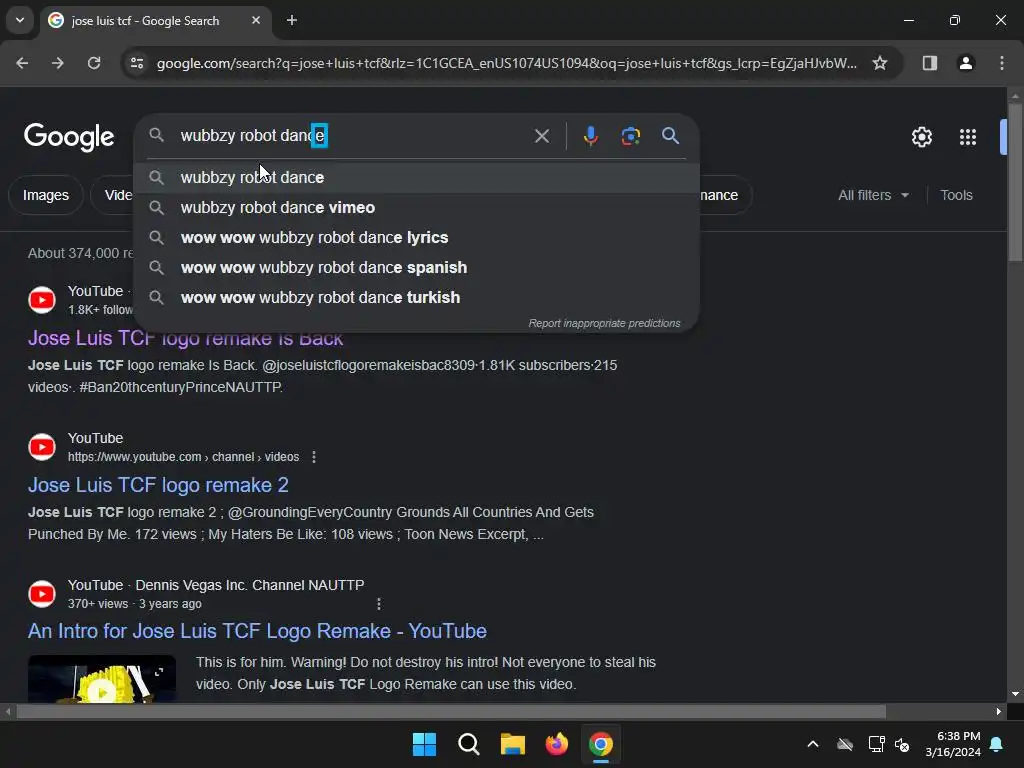Select the jose luis tcf Google Search tab
Image resolution: width=1024 pixels, height=768 pixels.
(x=155, y=20)
